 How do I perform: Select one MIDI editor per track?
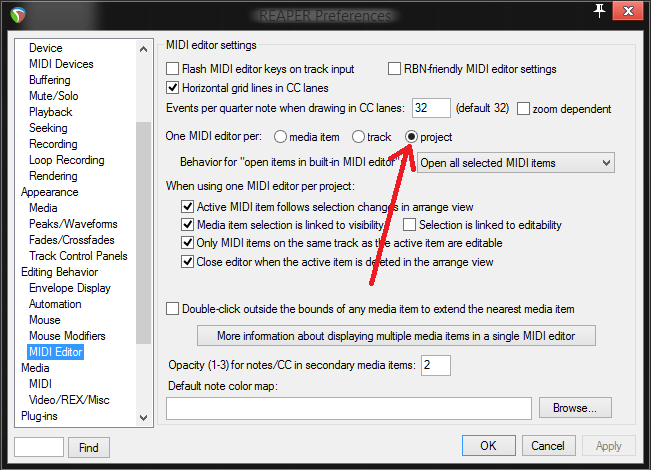(x=358, y=137)
